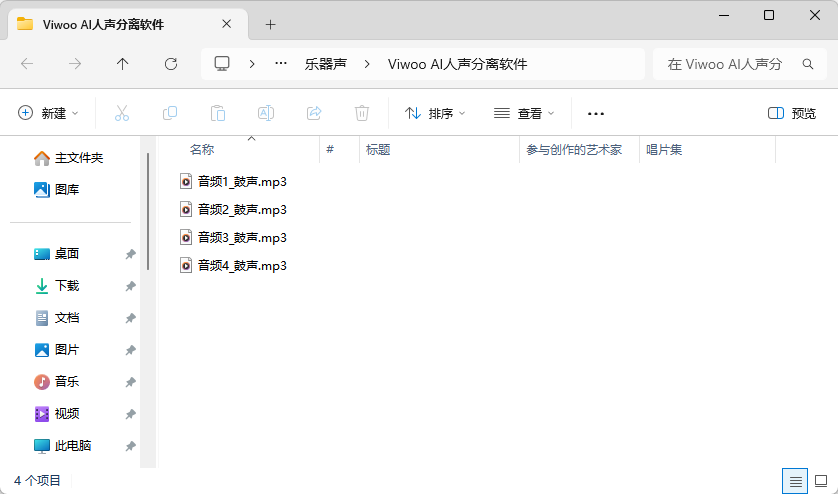Expand chevron after This PC icon
The image size is (838, 494).
(x=252, y=64)
